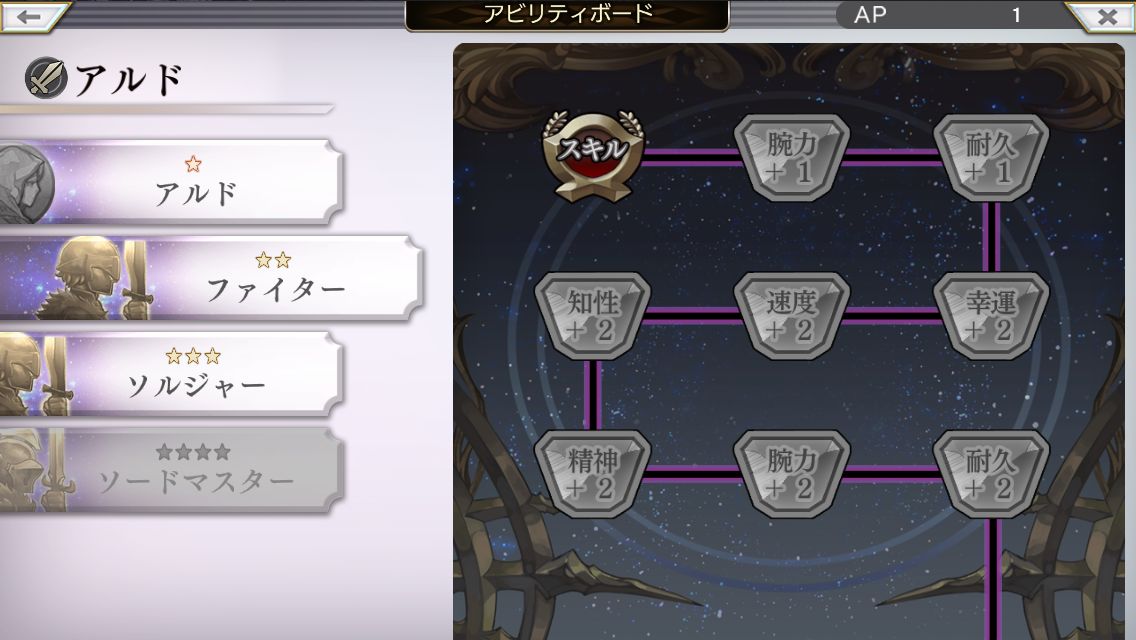This screenshot has height=640, width=1136.
Task: Select the 速度+2 ability node
Action: [x=791, y=316]
